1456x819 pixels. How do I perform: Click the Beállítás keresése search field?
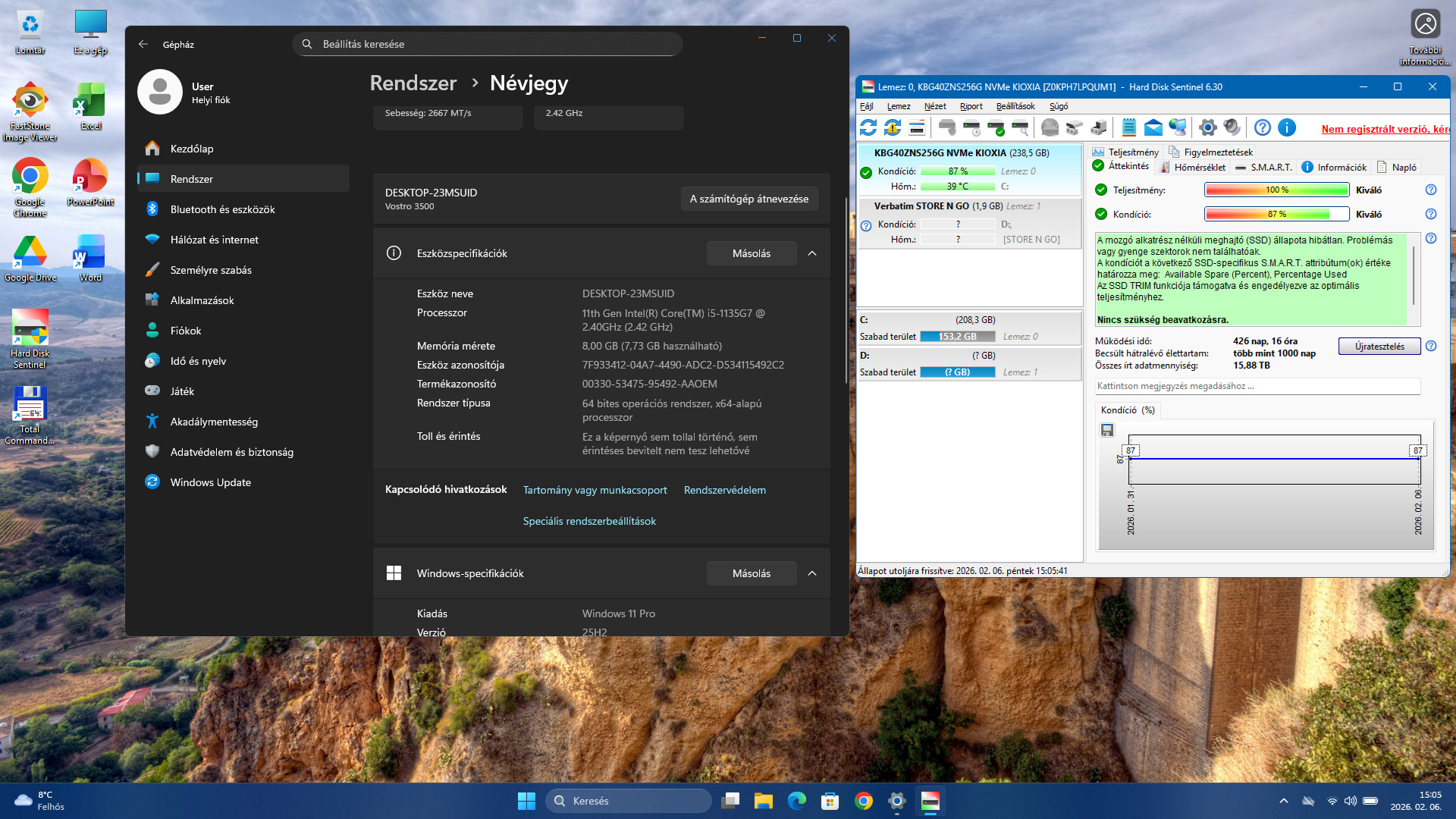pyautogui.click(x=487, y=44)
